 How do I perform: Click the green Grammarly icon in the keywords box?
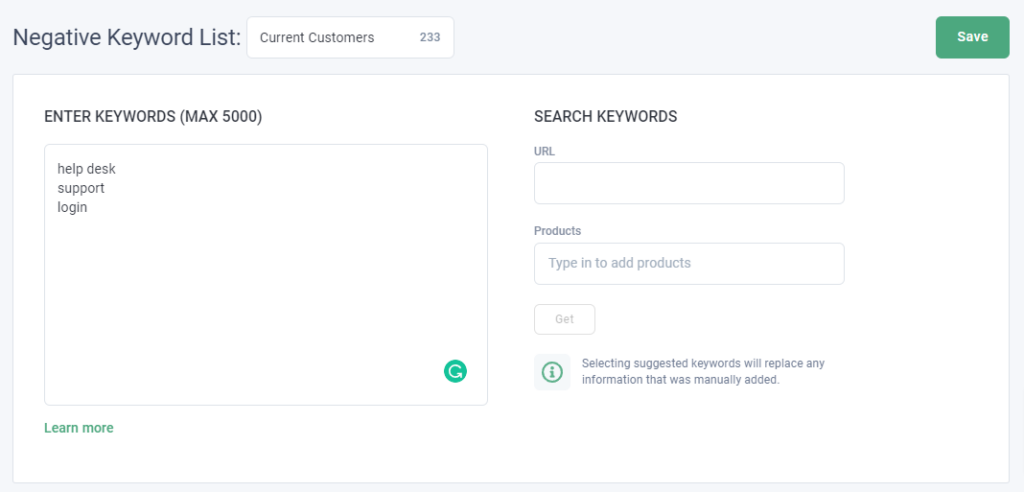[x=455, y=371]
